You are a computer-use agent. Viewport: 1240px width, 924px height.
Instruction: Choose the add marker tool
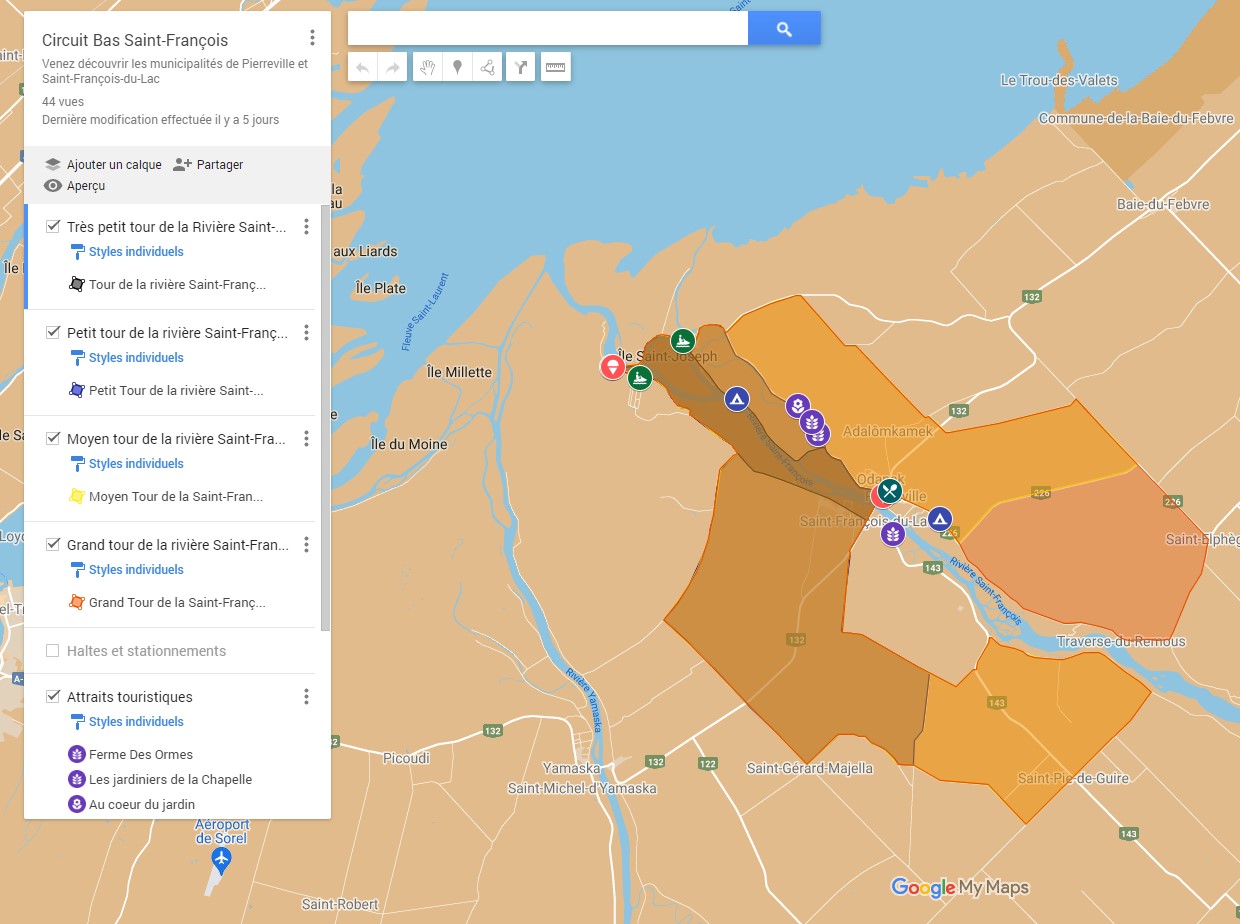point(457,68)
